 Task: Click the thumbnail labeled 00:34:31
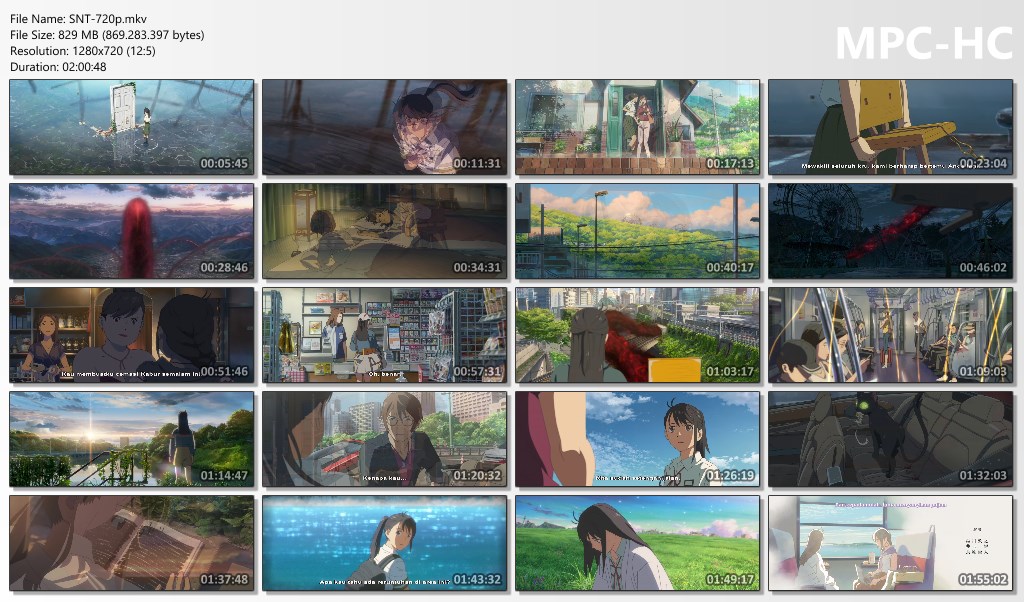pyautogui.click(x=384, y=231)
